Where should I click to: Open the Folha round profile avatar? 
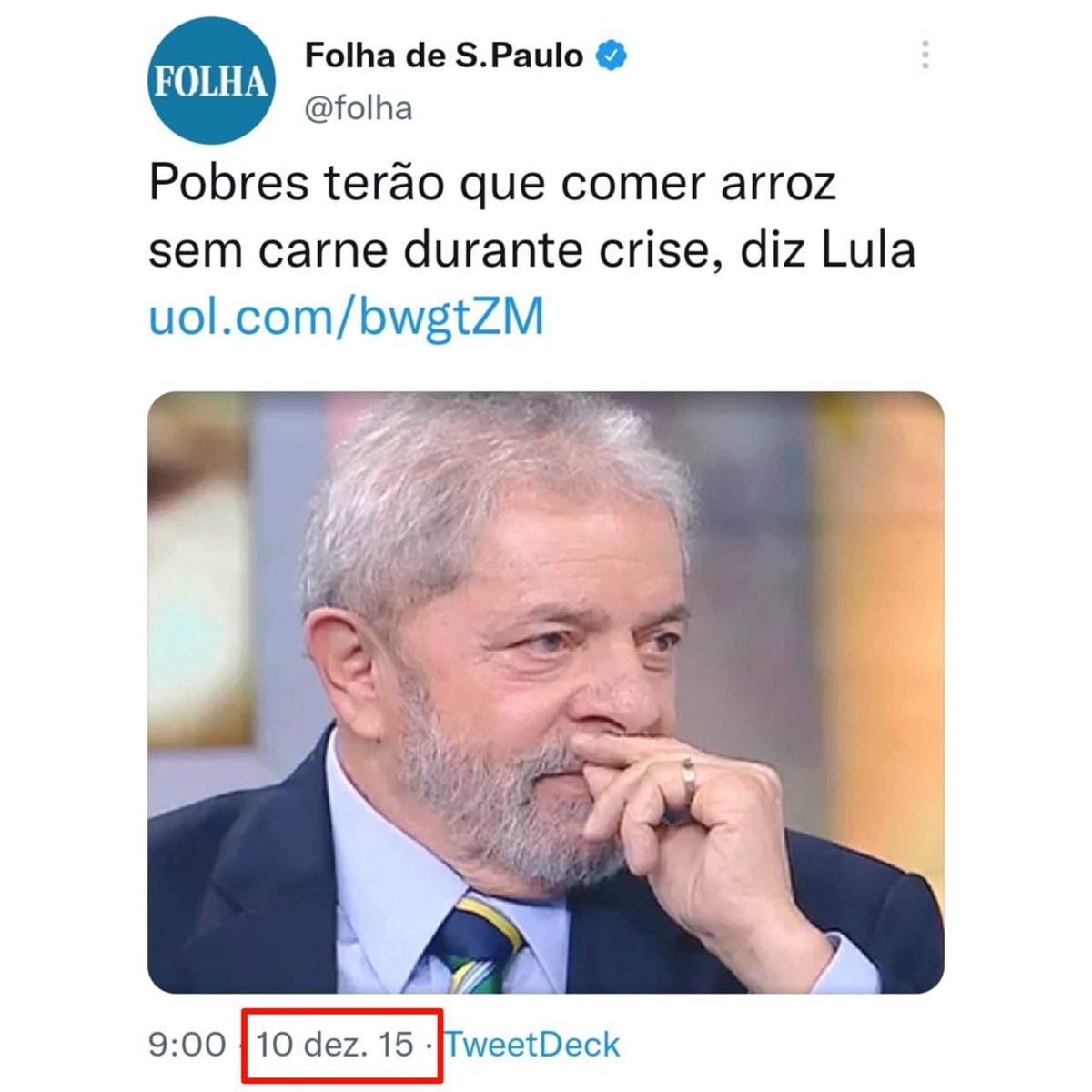(211, 81)
